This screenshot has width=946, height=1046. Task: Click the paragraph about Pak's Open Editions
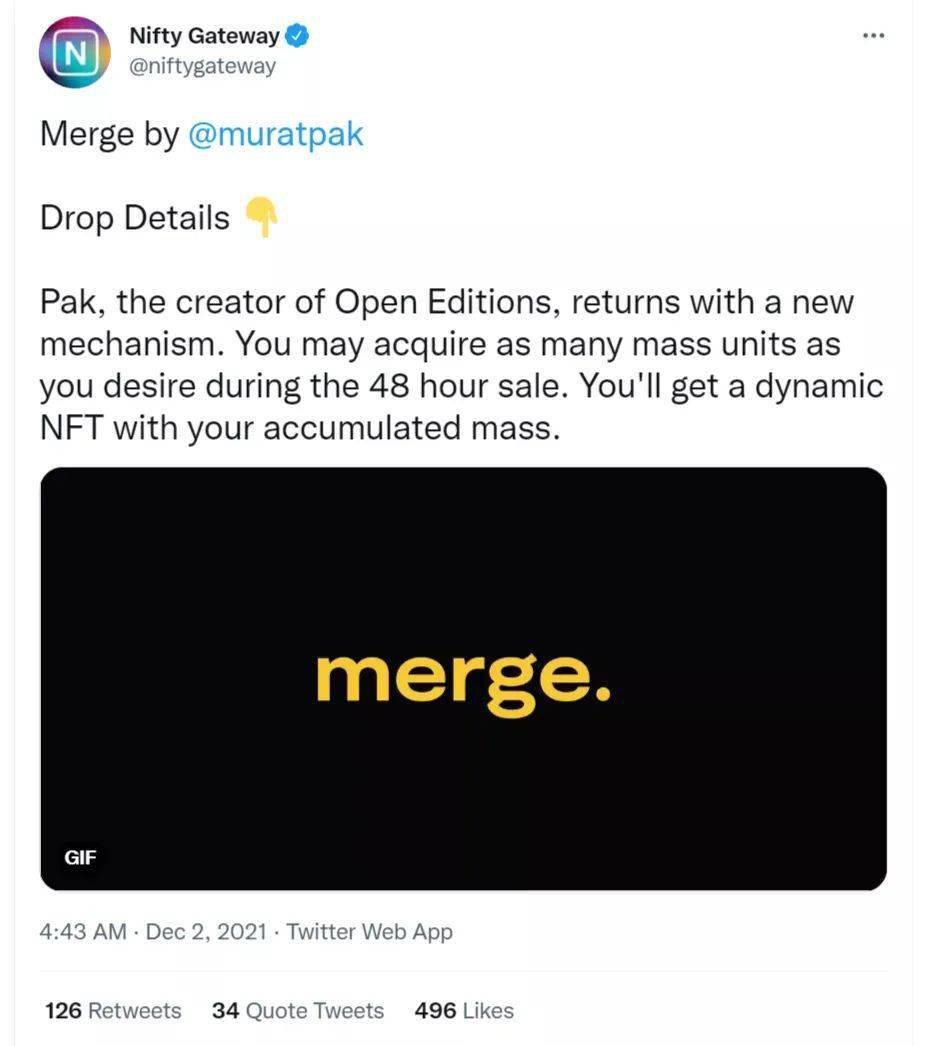(x=462, y=365)
